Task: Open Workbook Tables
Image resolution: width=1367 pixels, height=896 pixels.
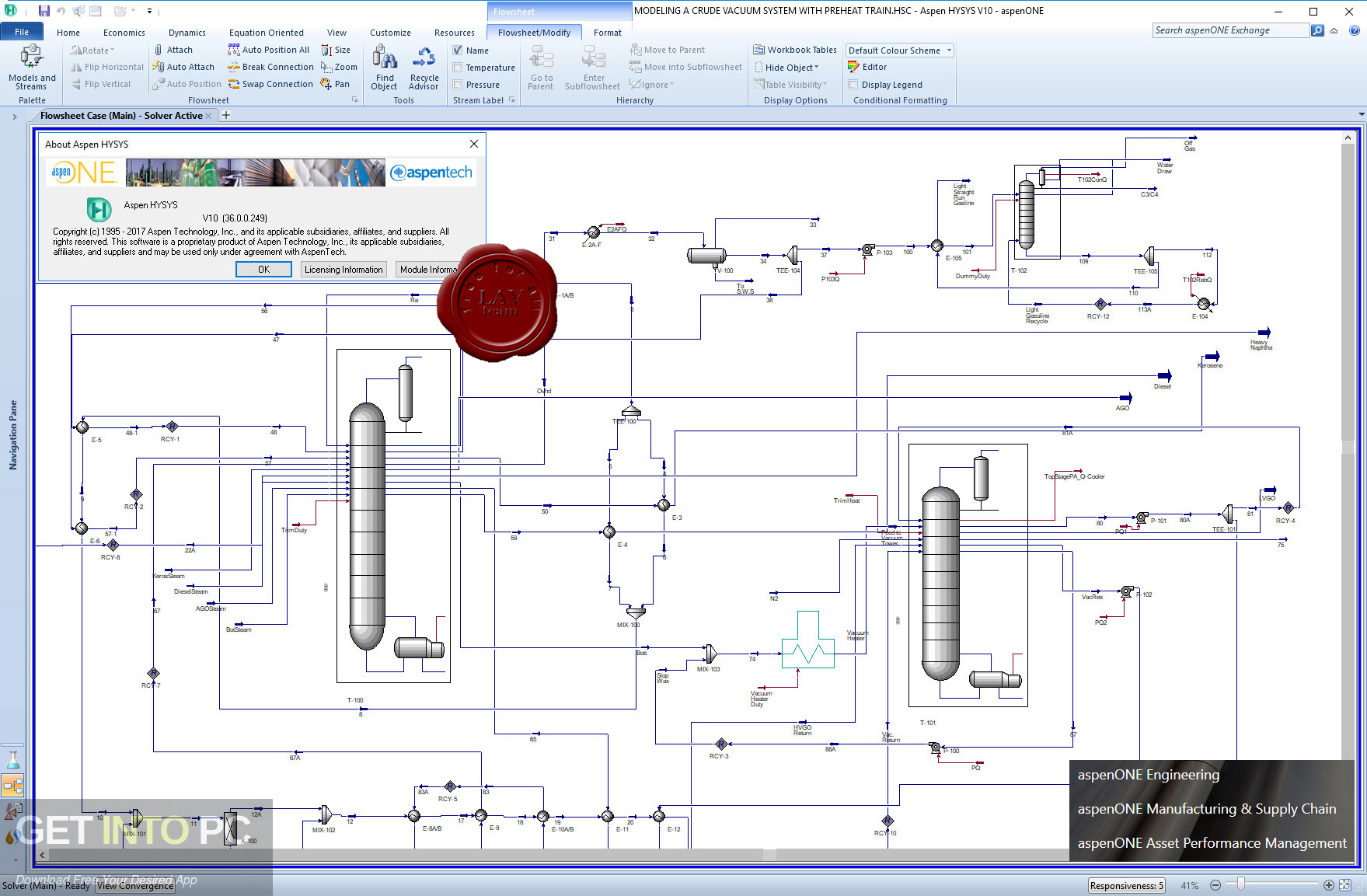Action: (795, 50)
